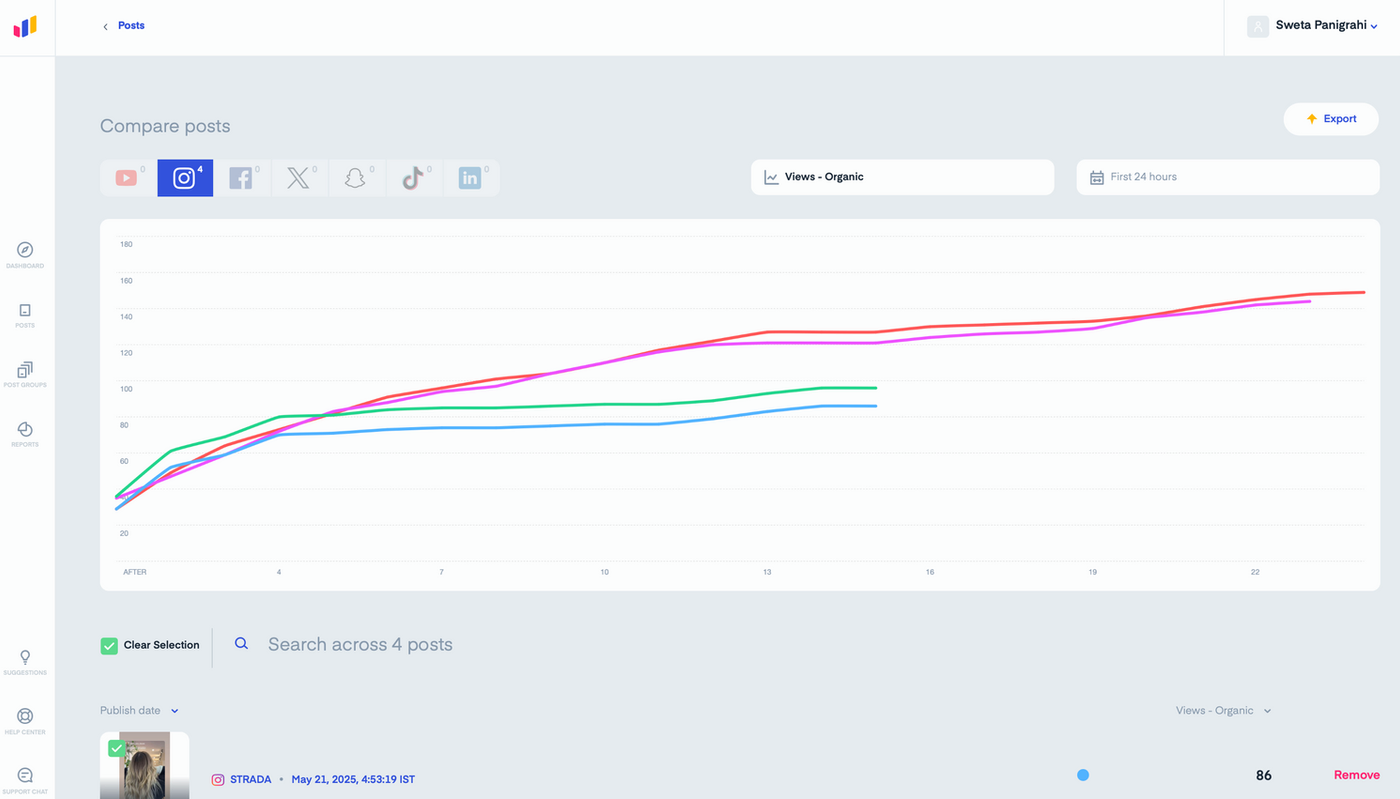Open Suggestions lightbulb in the sidebar
The image size is (1400, 799).
(x=25, y=662)
